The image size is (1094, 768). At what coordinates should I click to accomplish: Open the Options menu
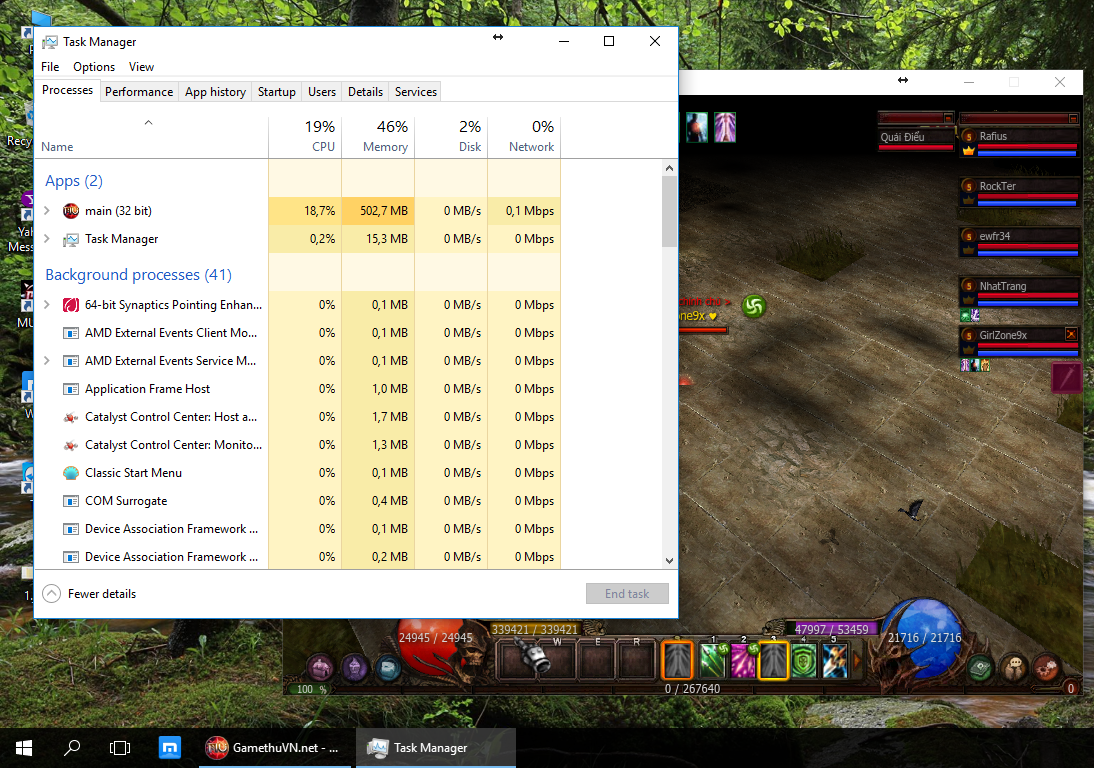94,67
